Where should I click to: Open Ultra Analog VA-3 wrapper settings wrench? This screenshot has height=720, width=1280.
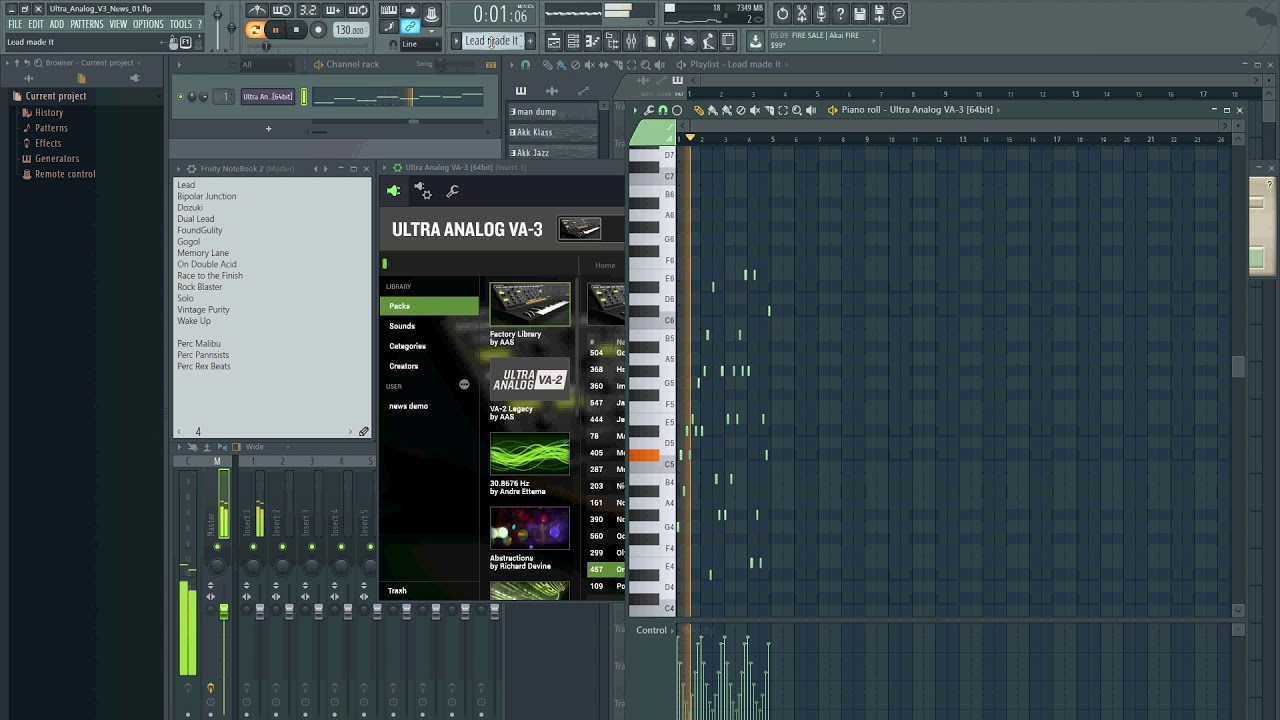452,191
